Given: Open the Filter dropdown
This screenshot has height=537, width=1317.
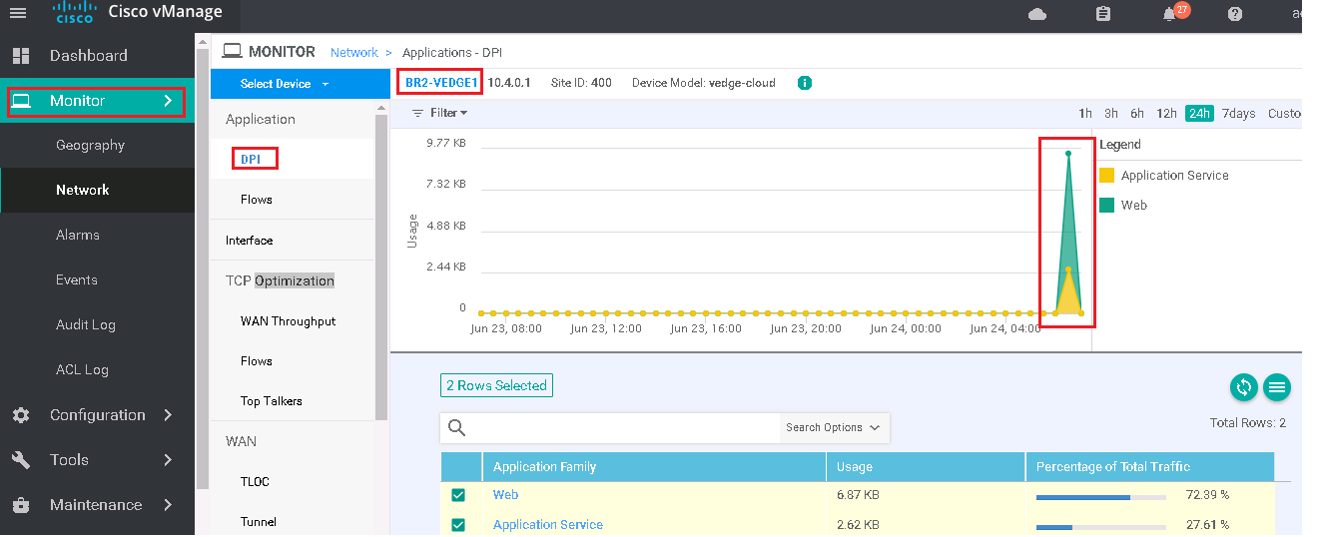Looking at the screenshot, I should tap(440, 113).
